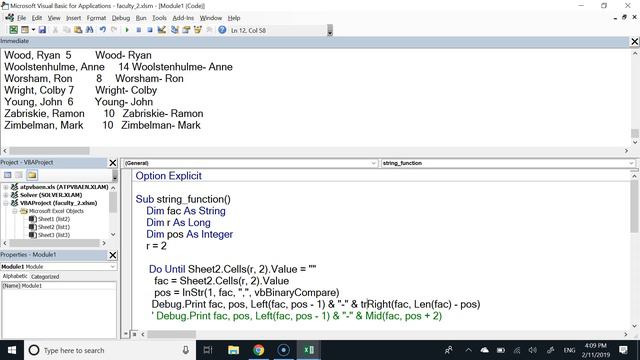Click the code window vertical scrollbar thumb
640x360 pixels.
click(x=634, y=208)
